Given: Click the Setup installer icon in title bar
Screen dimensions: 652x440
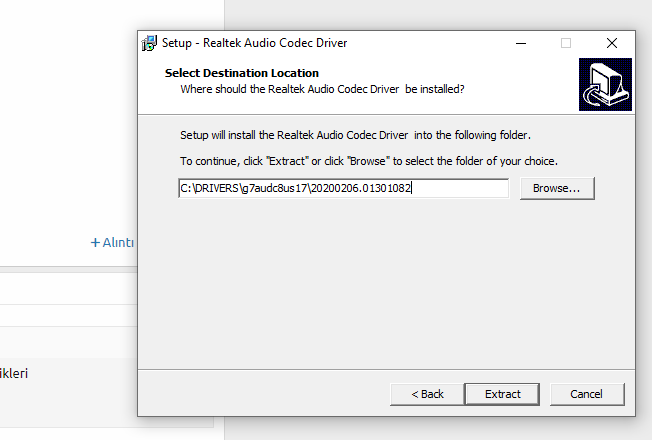Looking at the screenshot, I should coord(150,43).
